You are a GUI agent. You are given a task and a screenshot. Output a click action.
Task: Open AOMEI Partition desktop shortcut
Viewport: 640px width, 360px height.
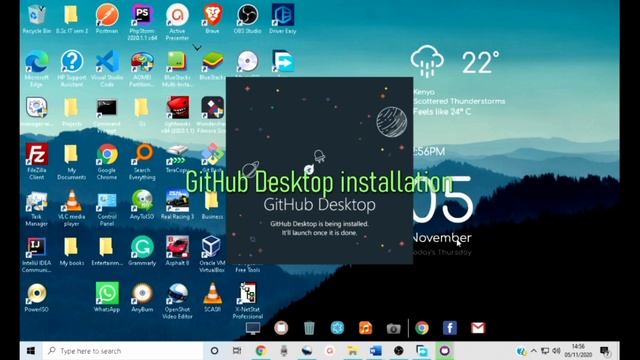(142, 68)
